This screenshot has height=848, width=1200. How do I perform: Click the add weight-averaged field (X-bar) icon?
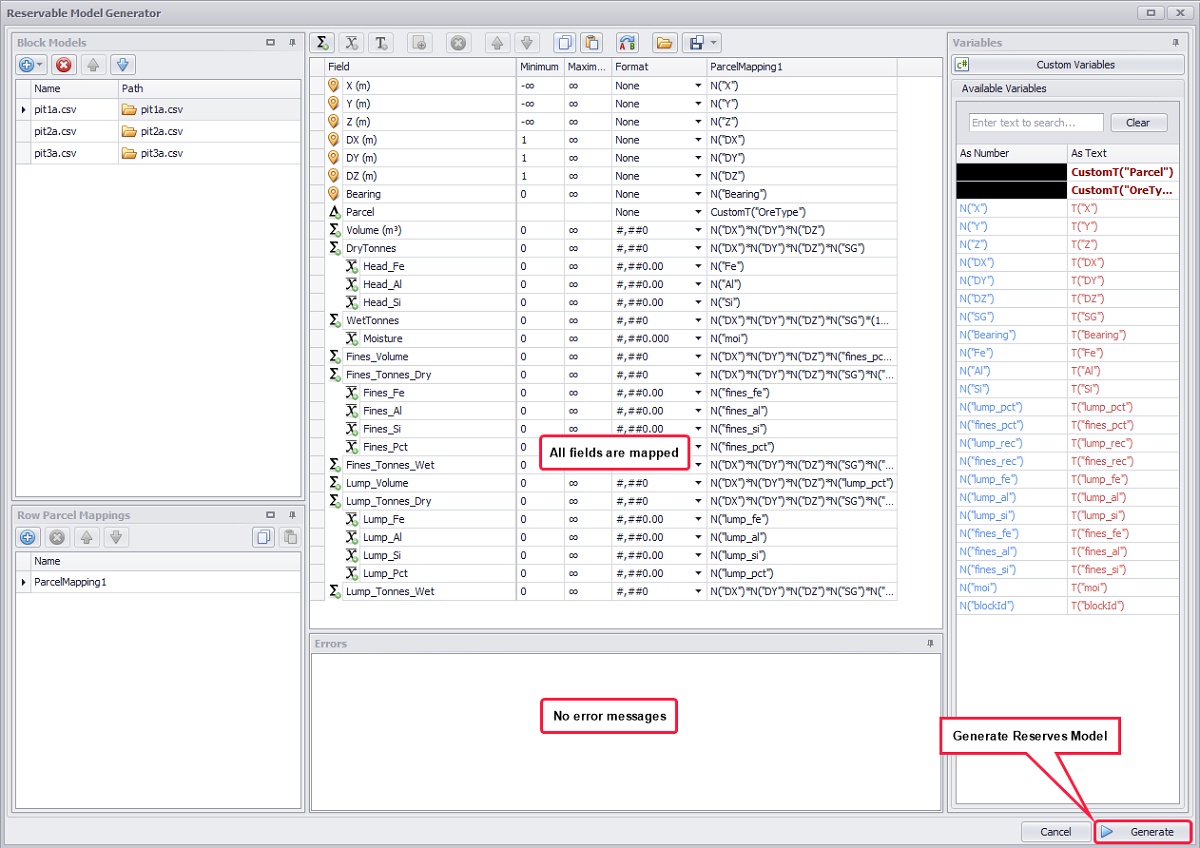(351, 43)
